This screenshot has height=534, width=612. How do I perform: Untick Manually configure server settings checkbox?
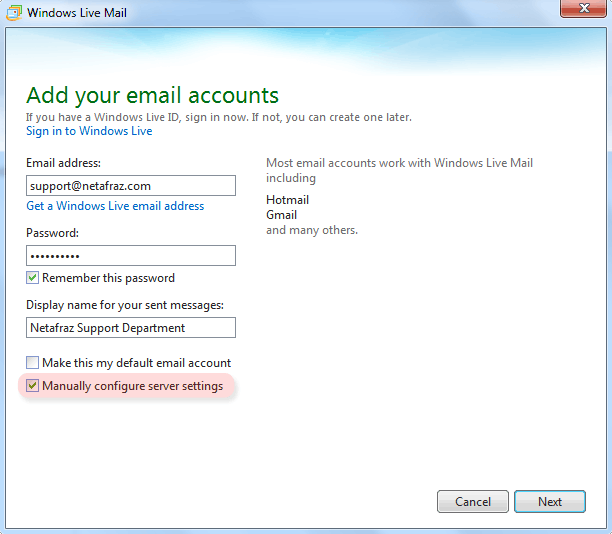32,386
